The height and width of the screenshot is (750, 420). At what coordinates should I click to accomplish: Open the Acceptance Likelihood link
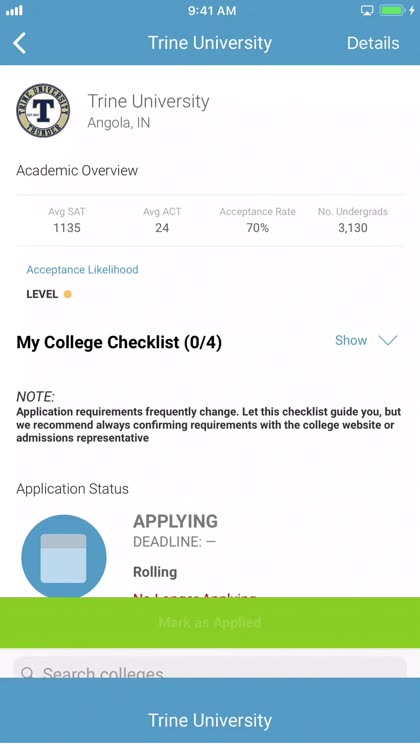82,269
